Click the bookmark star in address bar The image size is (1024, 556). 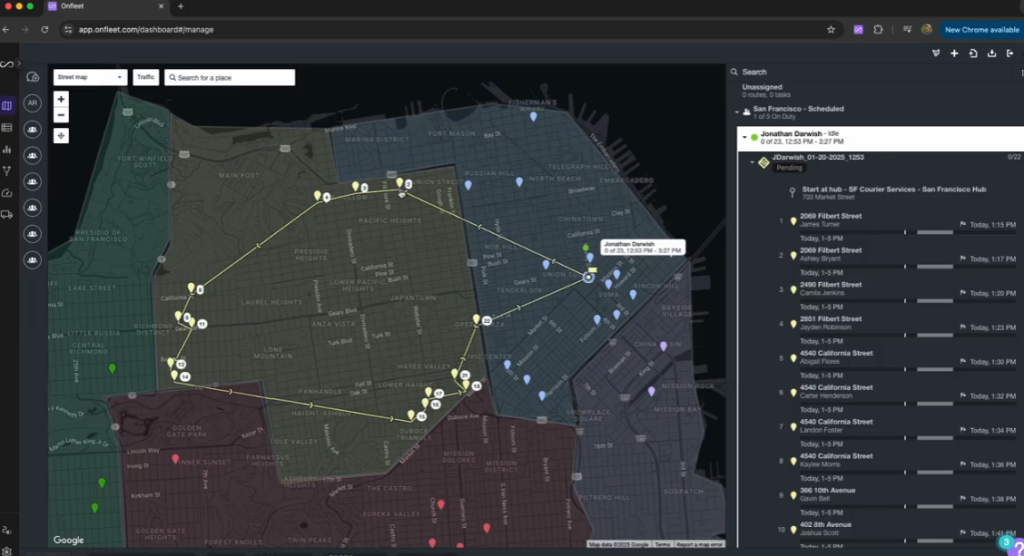click(x=831, y=29)
